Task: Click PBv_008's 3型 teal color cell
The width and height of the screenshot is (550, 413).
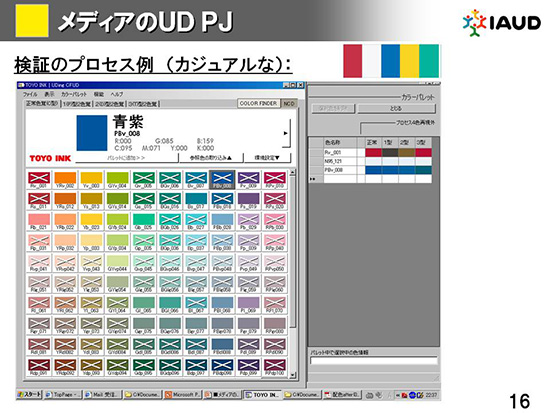Action: 423,170
